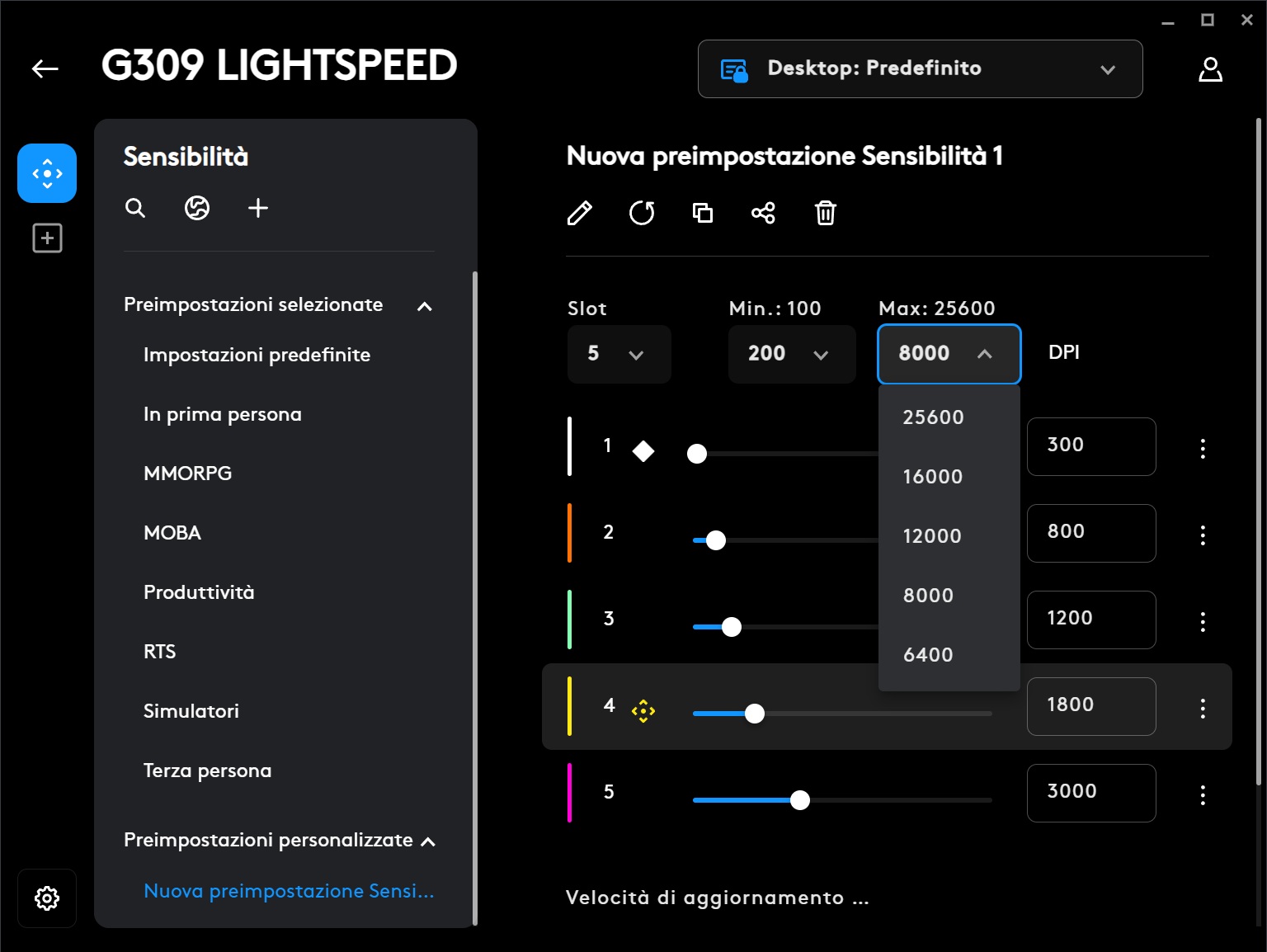Collapse the Preimpostazioni selezionate section
Image resolution: width=1267 pixels, height=952 pixels.
[x=425, y=306]
